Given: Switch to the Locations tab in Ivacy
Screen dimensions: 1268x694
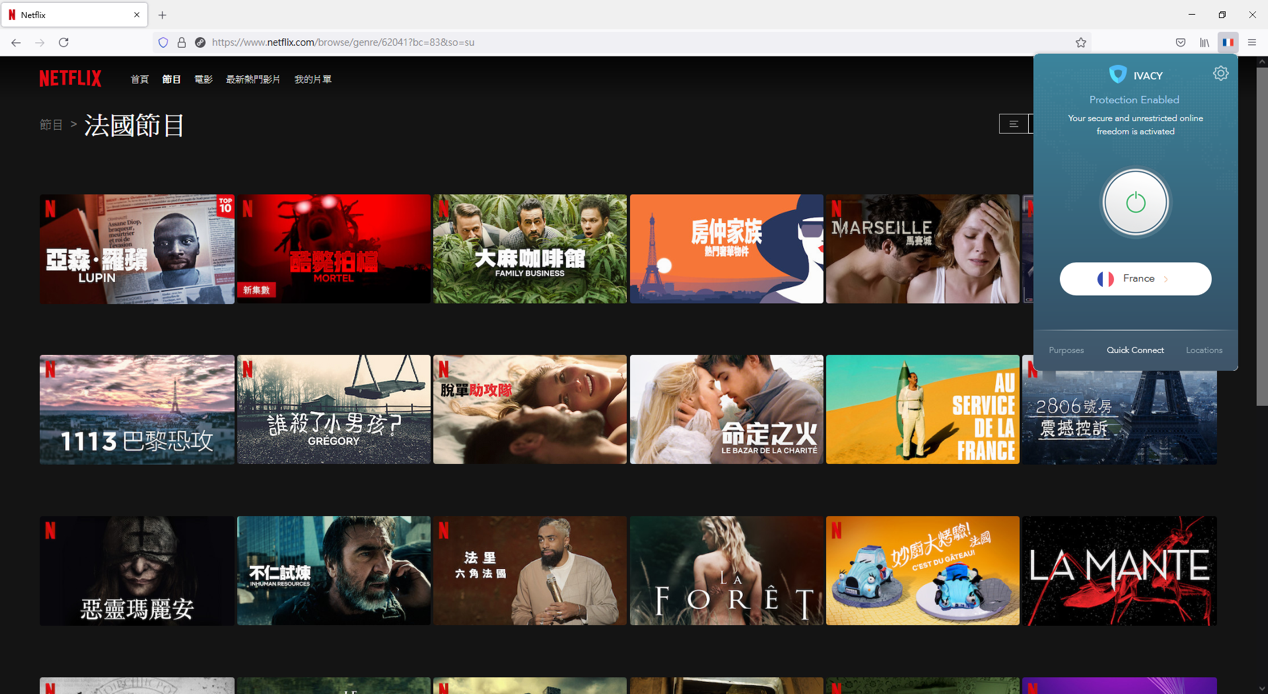Looking at the screenshot, I should 1204,350.
